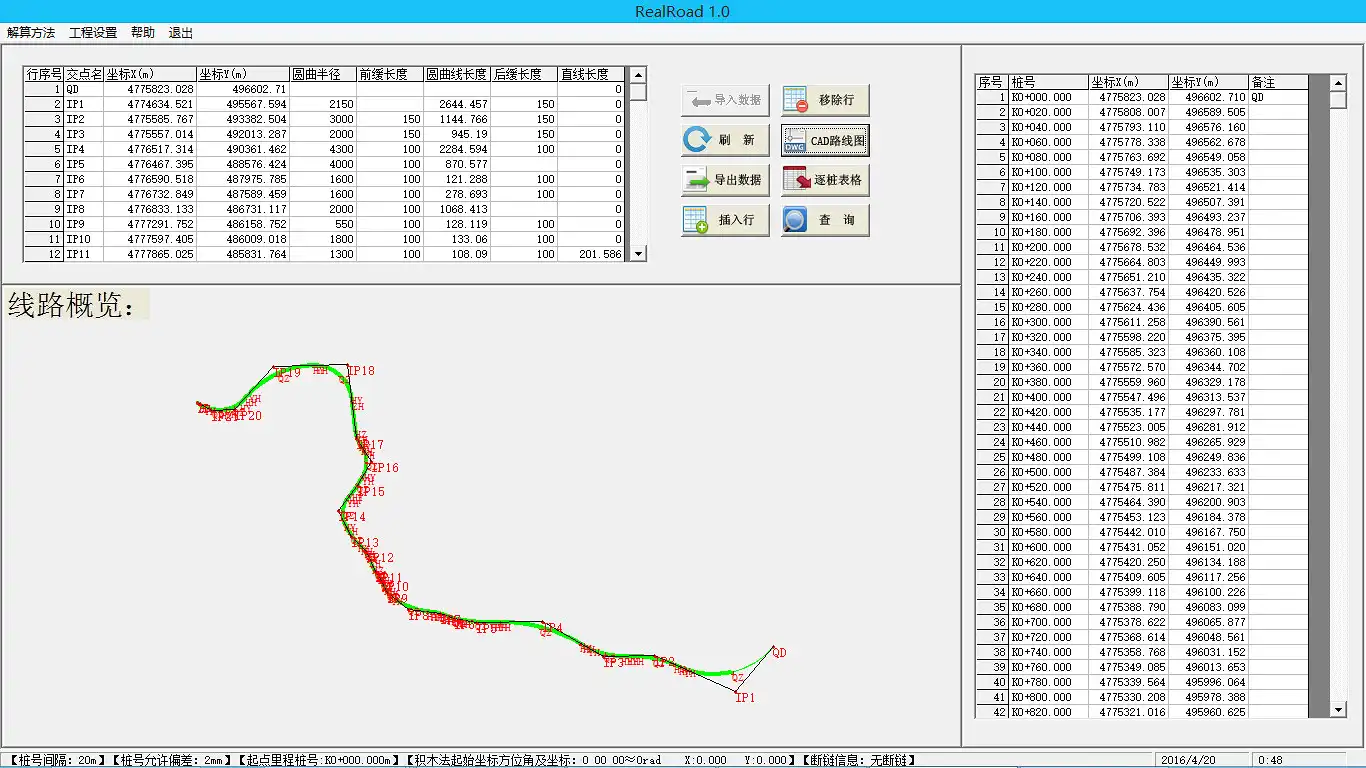Open the 工程设置 menu

coord(93,33)
